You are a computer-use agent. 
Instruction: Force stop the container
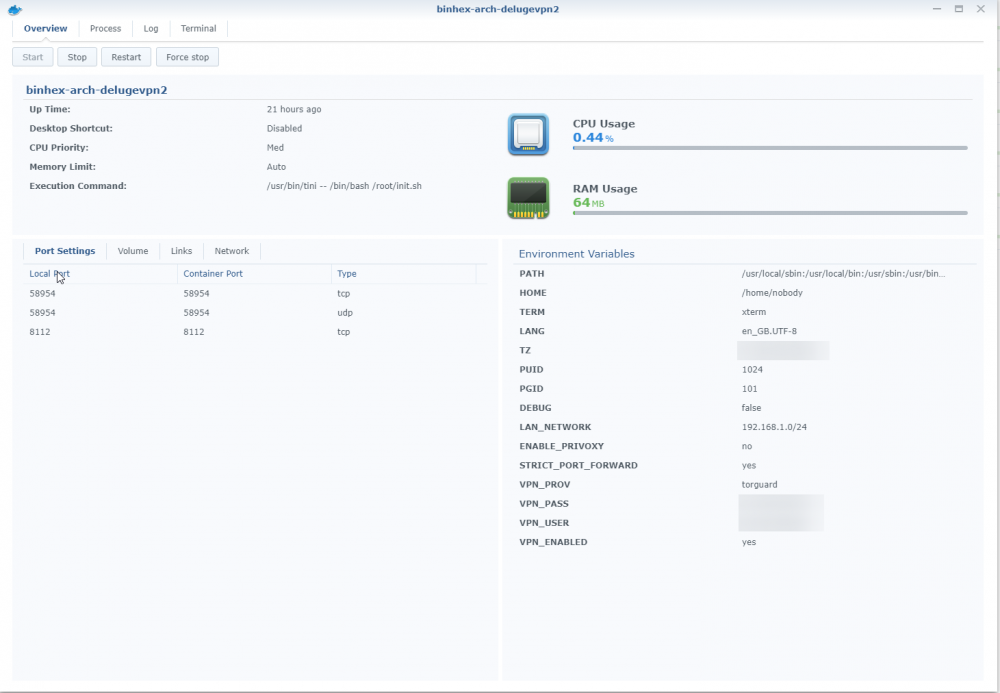pos(188,57)
